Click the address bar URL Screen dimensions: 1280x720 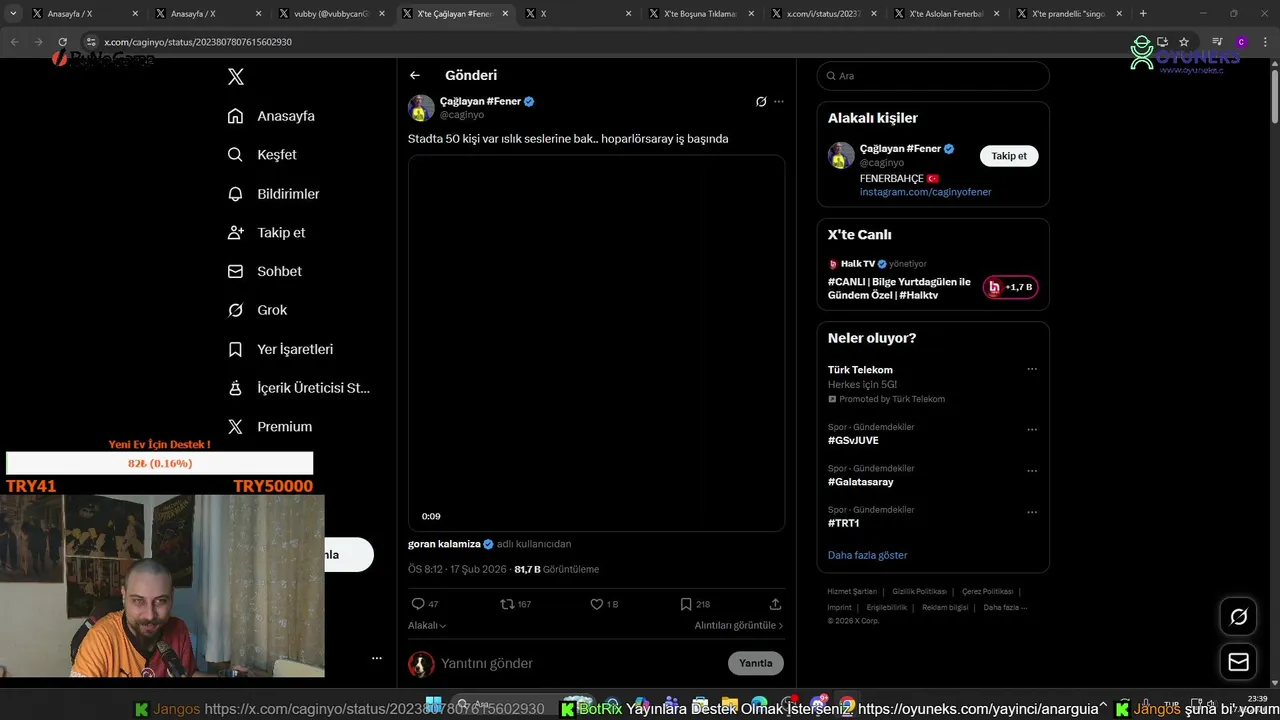(x=198, y=42)
